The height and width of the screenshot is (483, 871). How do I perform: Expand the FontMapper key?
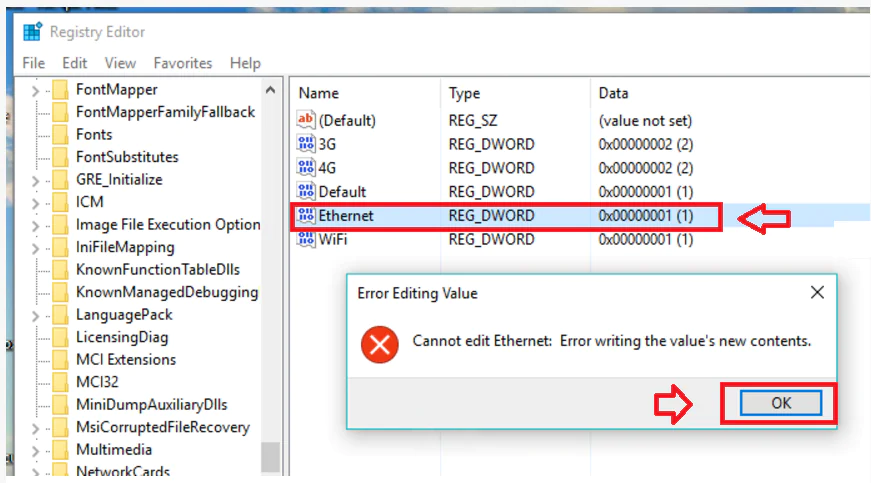[35, 90]
